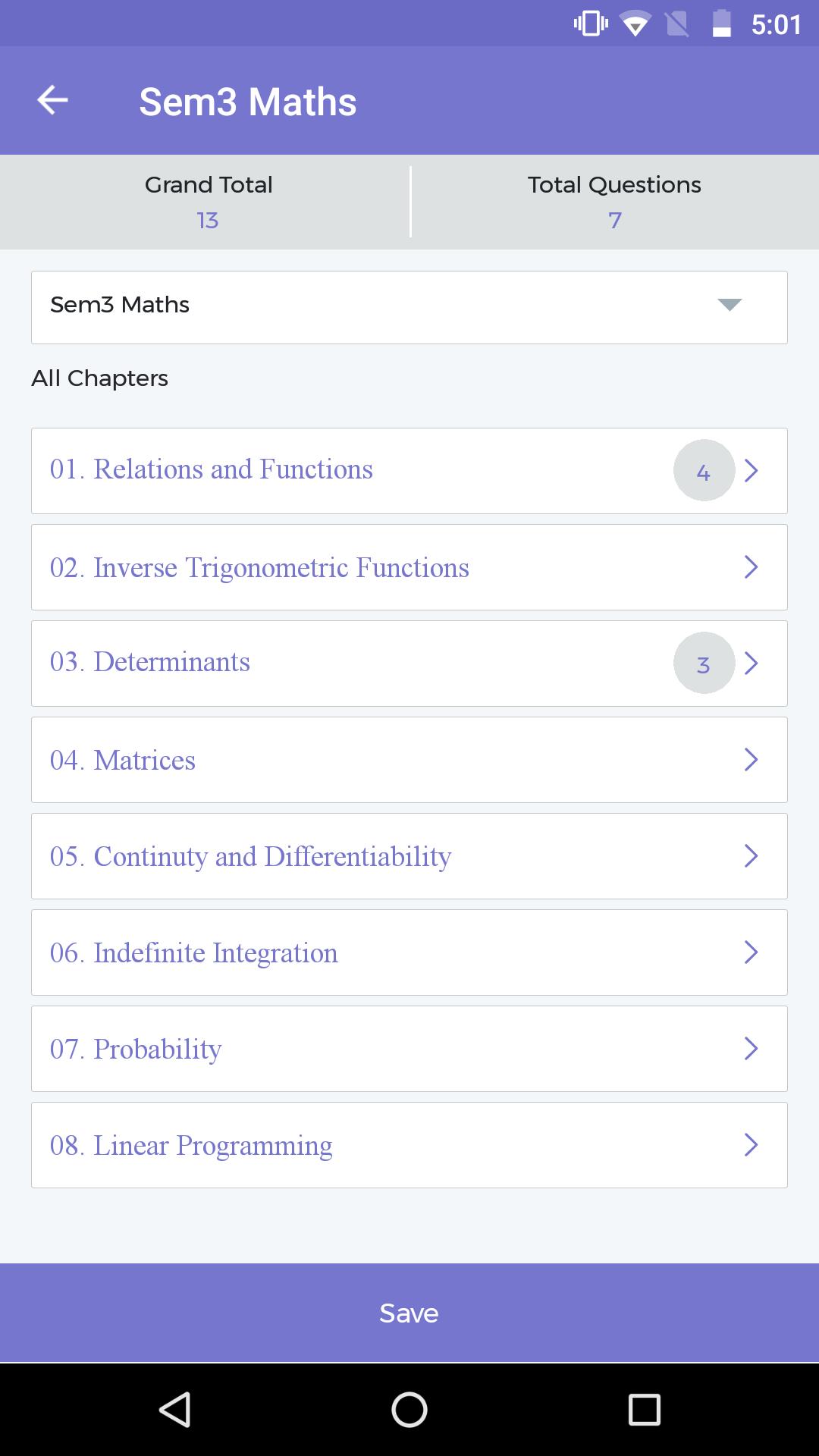Screen dimensions: 819x1456
Task: Select the 06. Indefinite Integration chapter title
Action: (x=194, y=953)
